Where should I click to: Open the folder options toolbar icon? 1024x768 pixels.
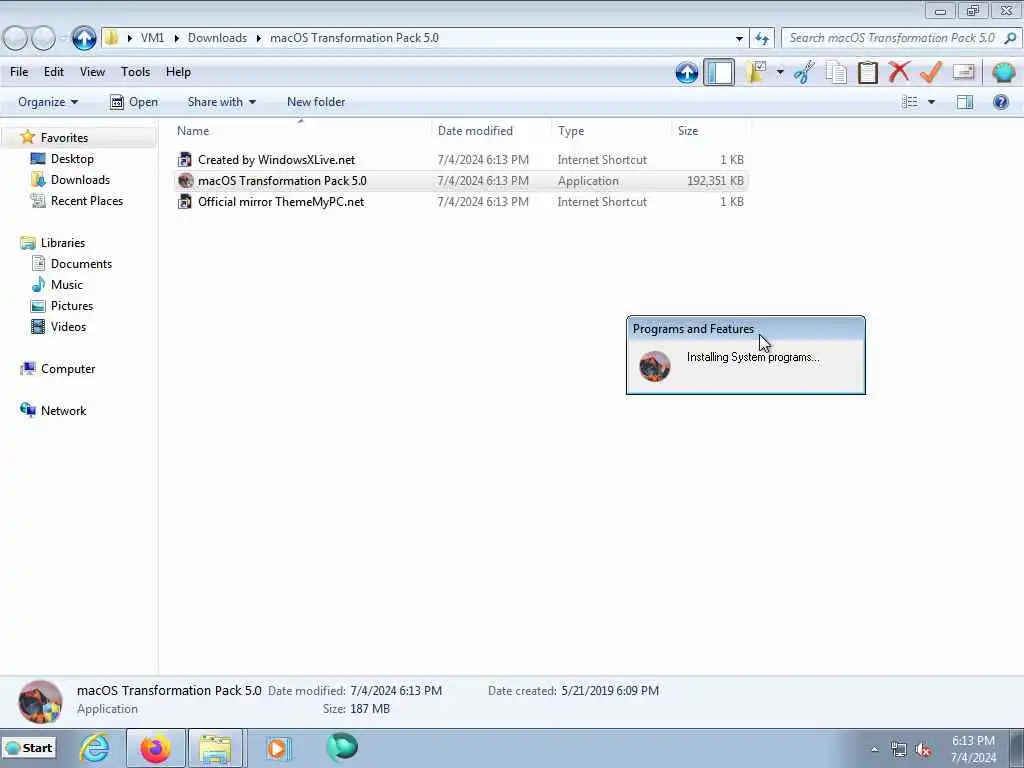click(x=757, y=72)
